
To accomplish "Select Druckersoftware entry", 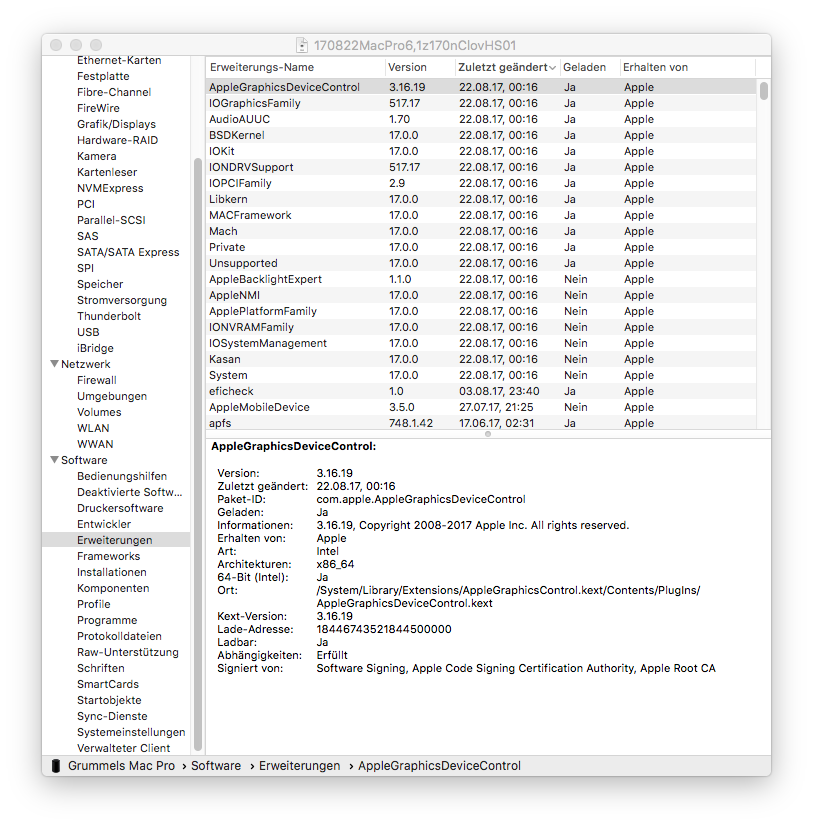I will tap(120, 508).
